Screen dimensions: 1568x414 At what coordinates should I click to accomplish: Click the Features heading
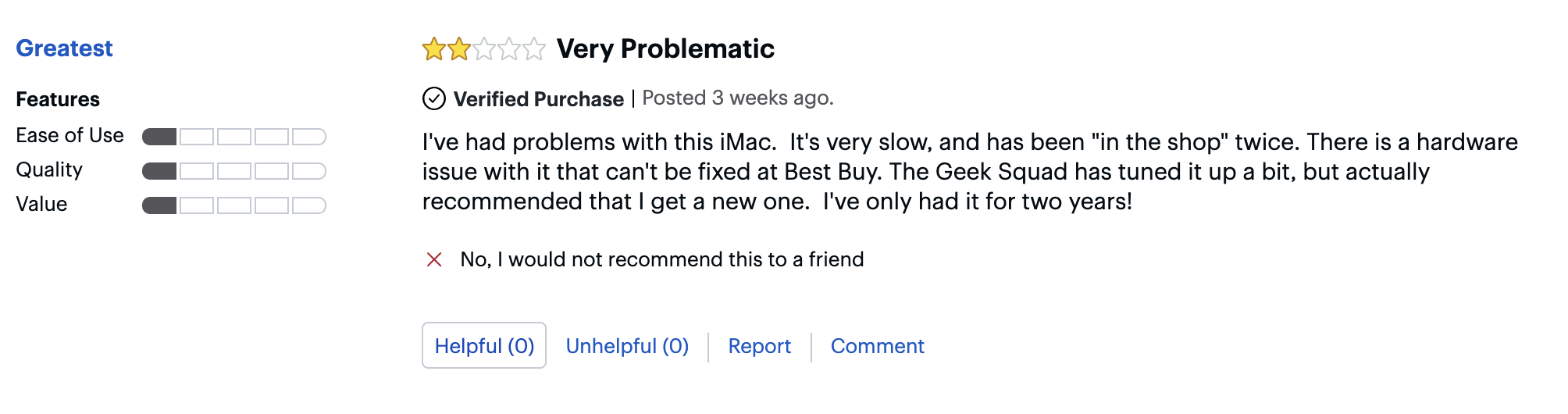click(x=58, y=99)
